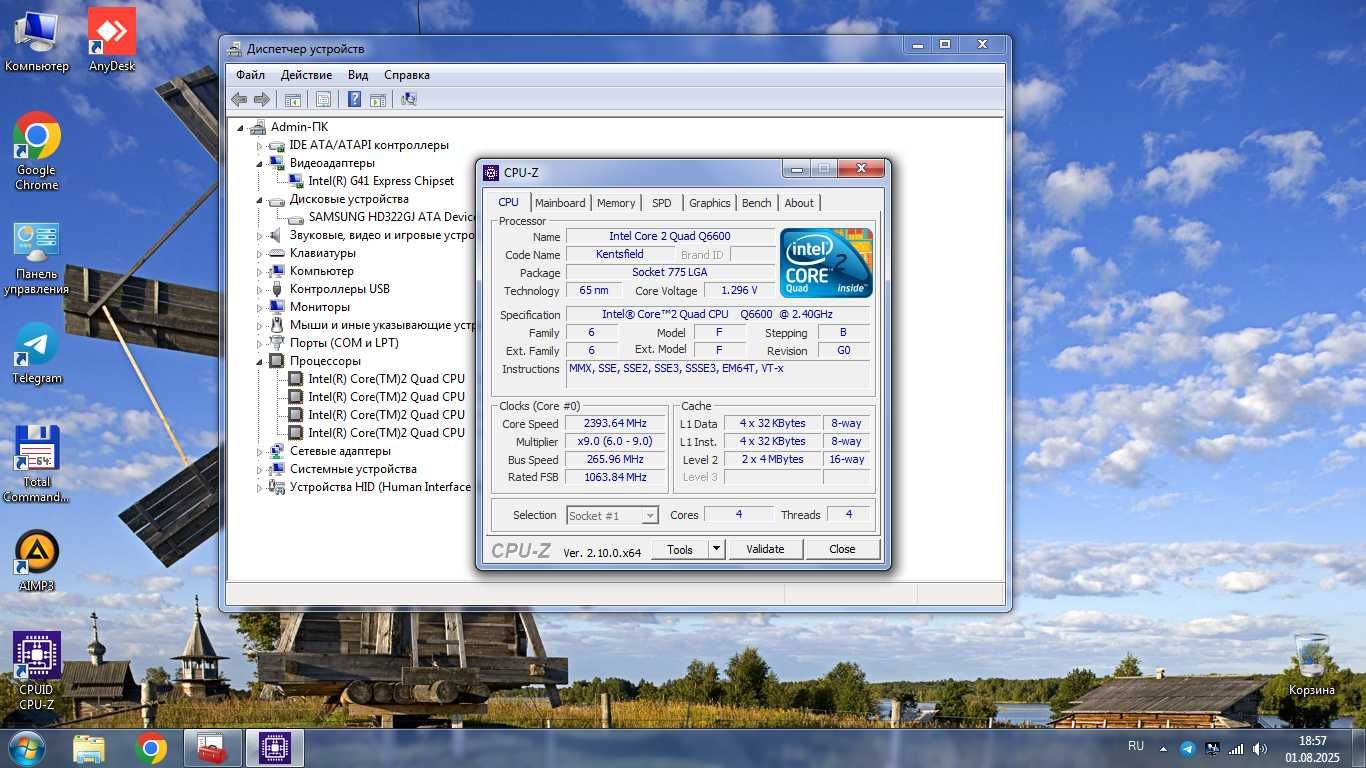The height and width of the screenshot is (768, 1366).
Task: Collapse the Admin-ПК root node
Action: click(x=241, y=128)
